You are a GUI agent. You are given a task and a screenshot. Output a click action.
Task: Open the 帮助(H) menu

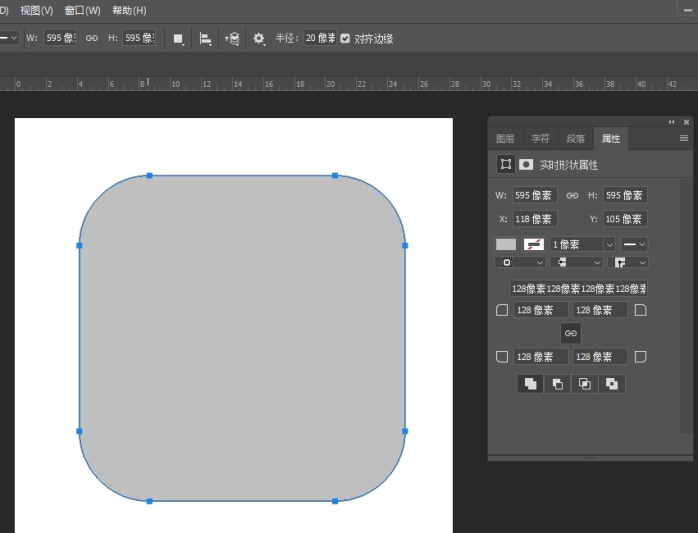(129, 10)
